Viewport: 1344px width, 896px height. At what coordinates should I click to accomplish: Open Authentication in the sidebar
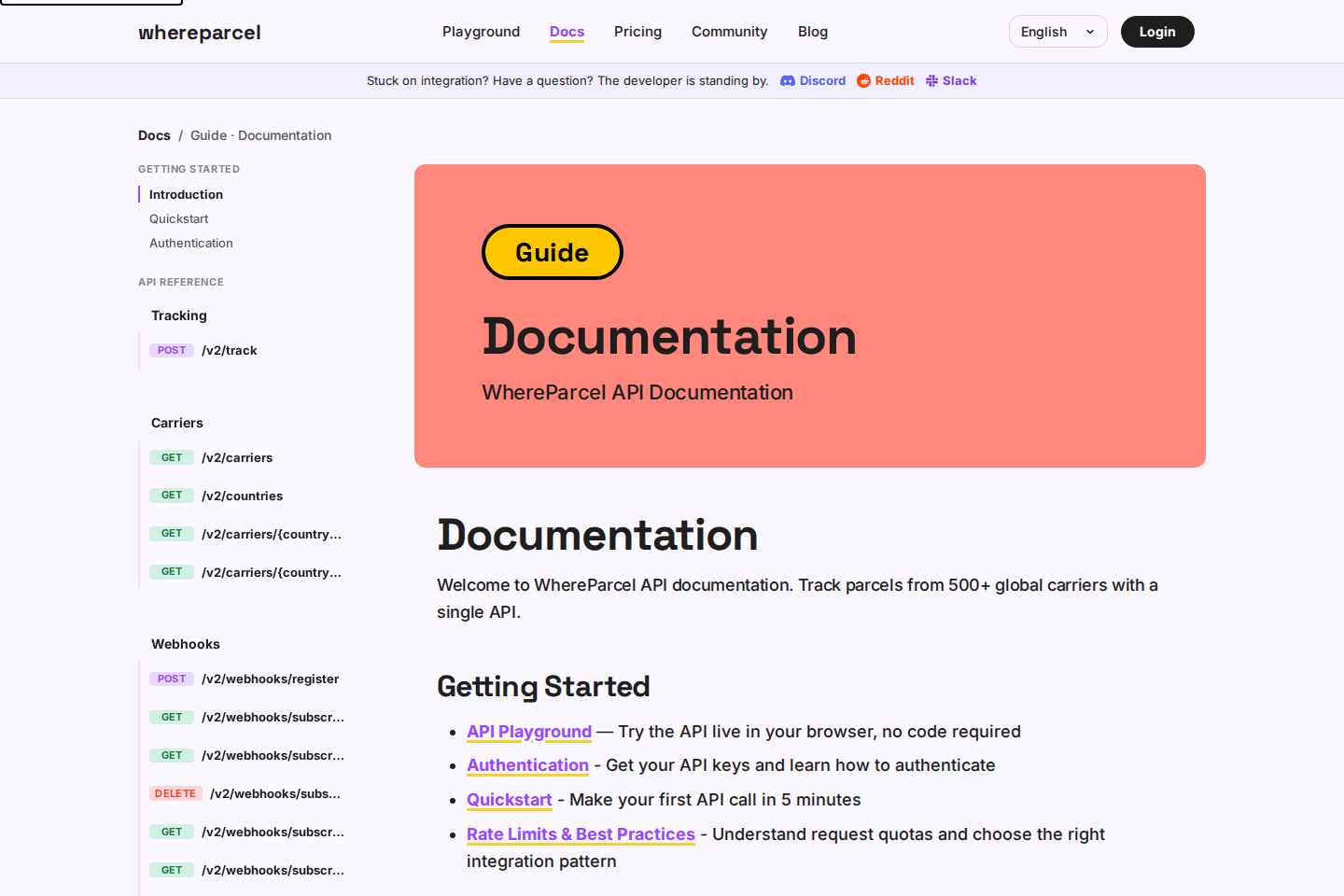pos(190,243)
